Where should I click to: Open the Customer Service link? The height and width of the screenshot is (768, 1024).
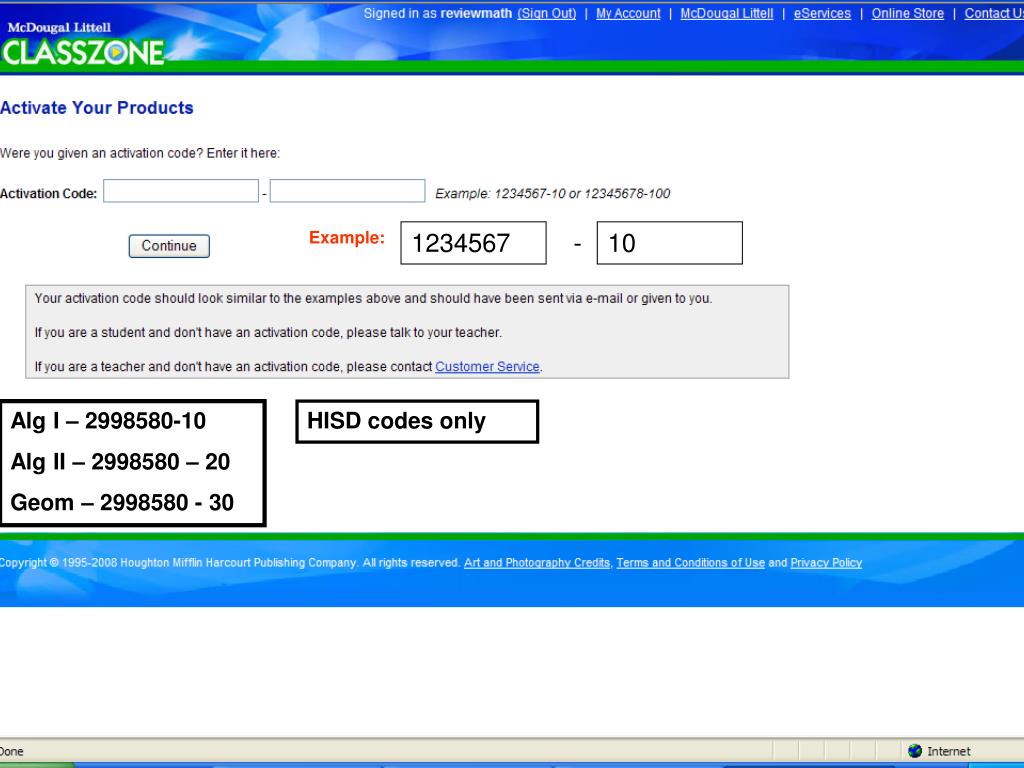[487, 367]
